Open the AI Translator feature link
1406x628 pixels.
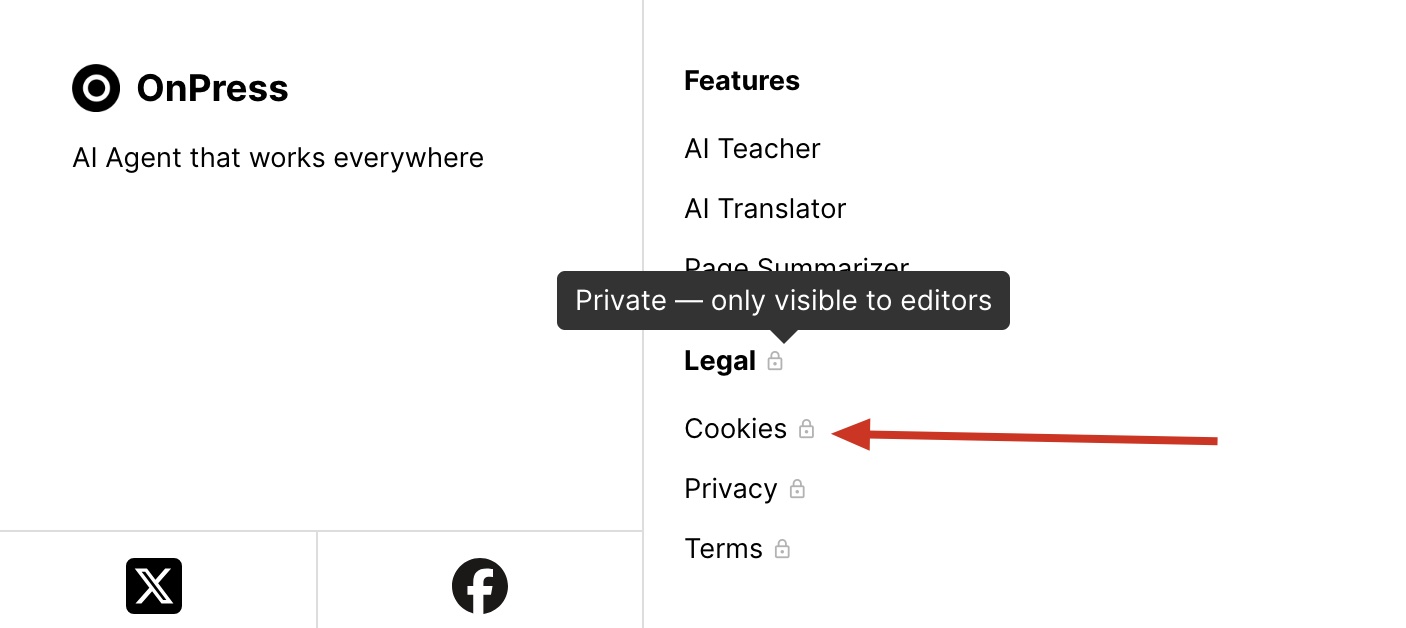pyautogui.click(x=765, y=209)
